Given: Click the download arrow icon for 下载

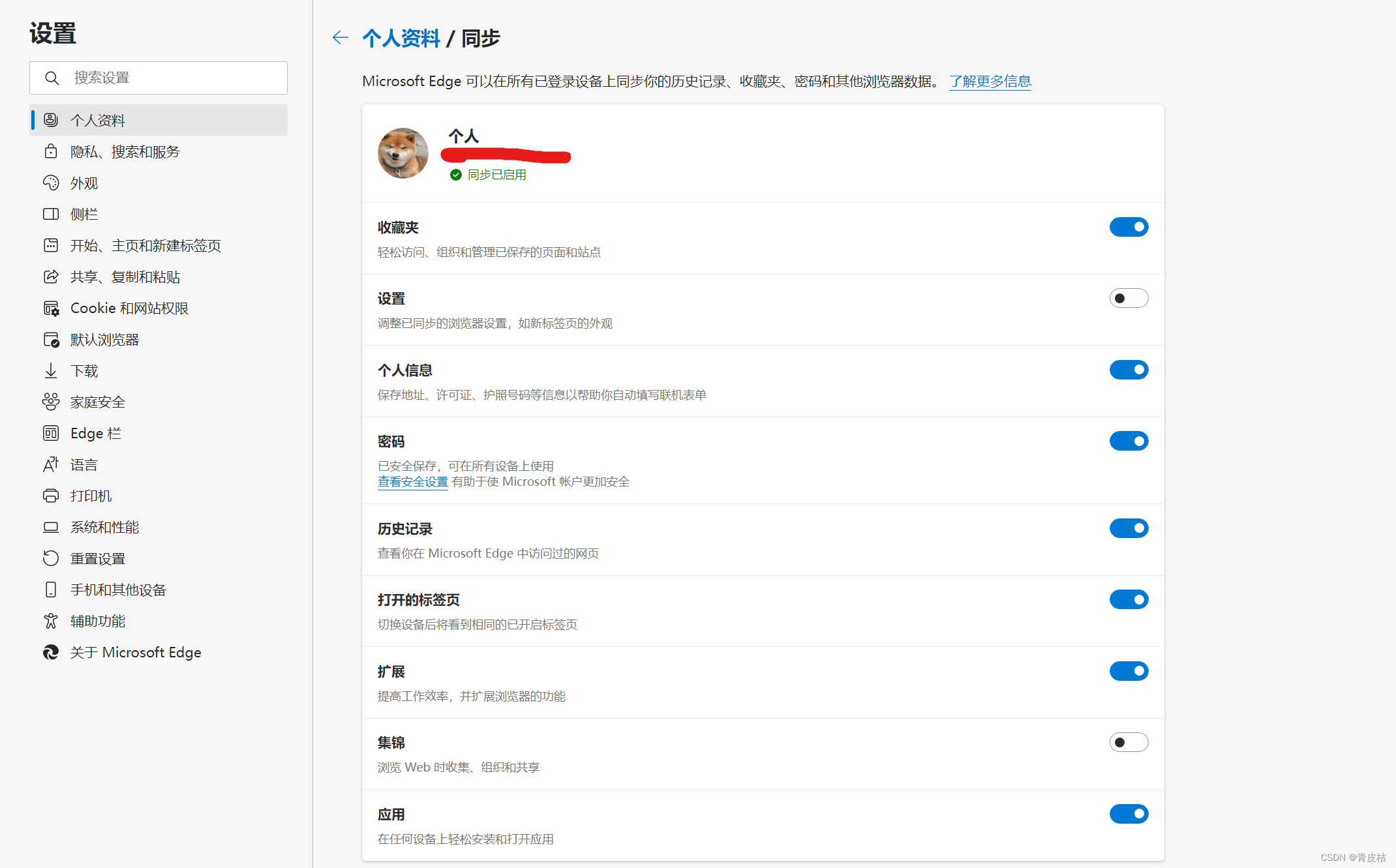Looking at the screenshot, I should 51,371.
